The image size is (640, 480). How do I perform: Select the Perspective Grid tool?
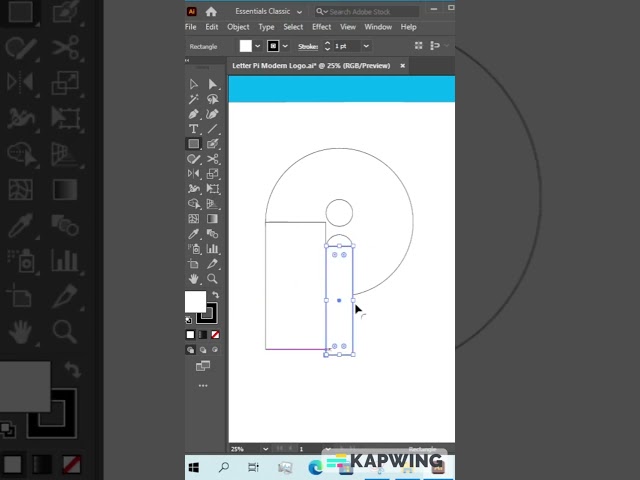(212, 203)
